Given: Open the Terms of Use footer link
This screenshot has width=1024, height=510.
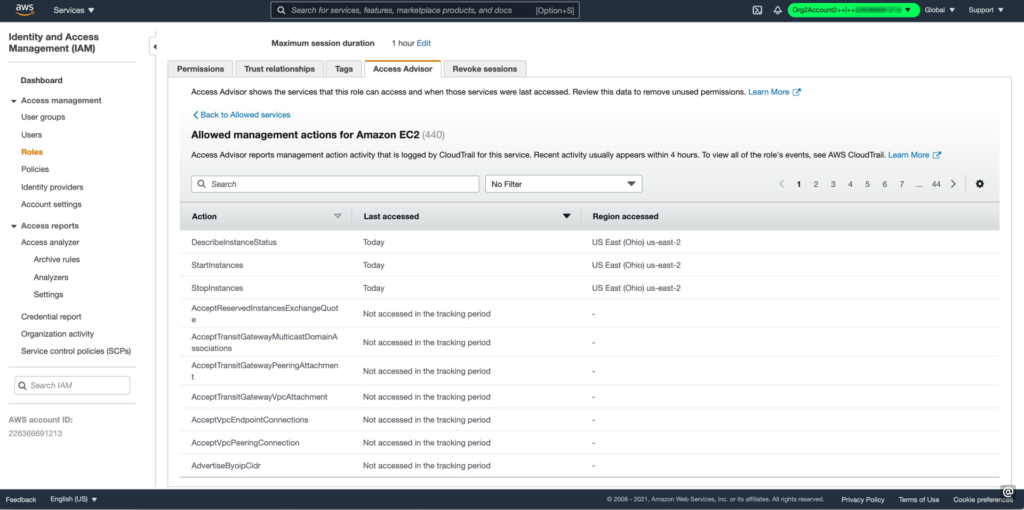Looking at the screenshot, I should pos(919,500).
